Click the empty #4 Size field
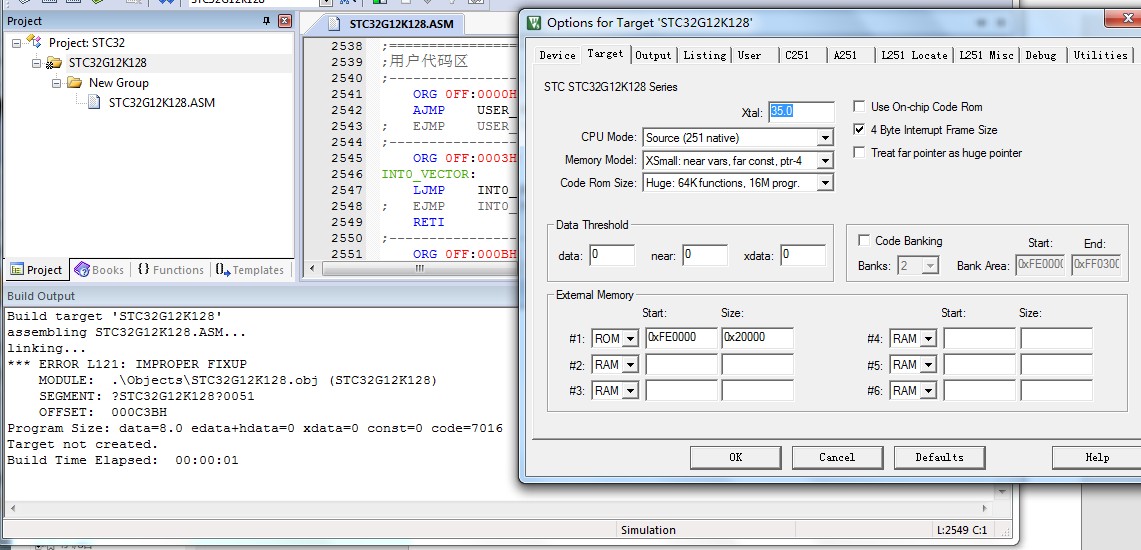Screen dimensions: 1141x550 click(x=1057, y=338)
